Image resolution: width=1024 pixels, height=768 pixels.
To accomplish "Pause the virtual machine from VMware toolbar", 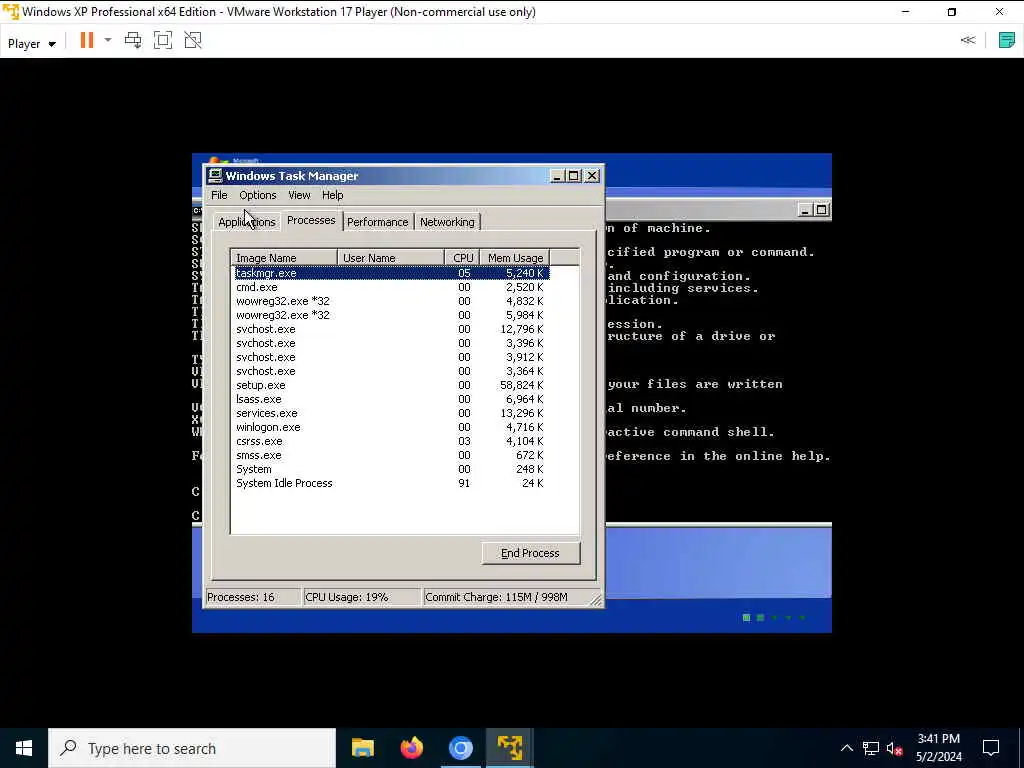I will (x=87, y=40).
